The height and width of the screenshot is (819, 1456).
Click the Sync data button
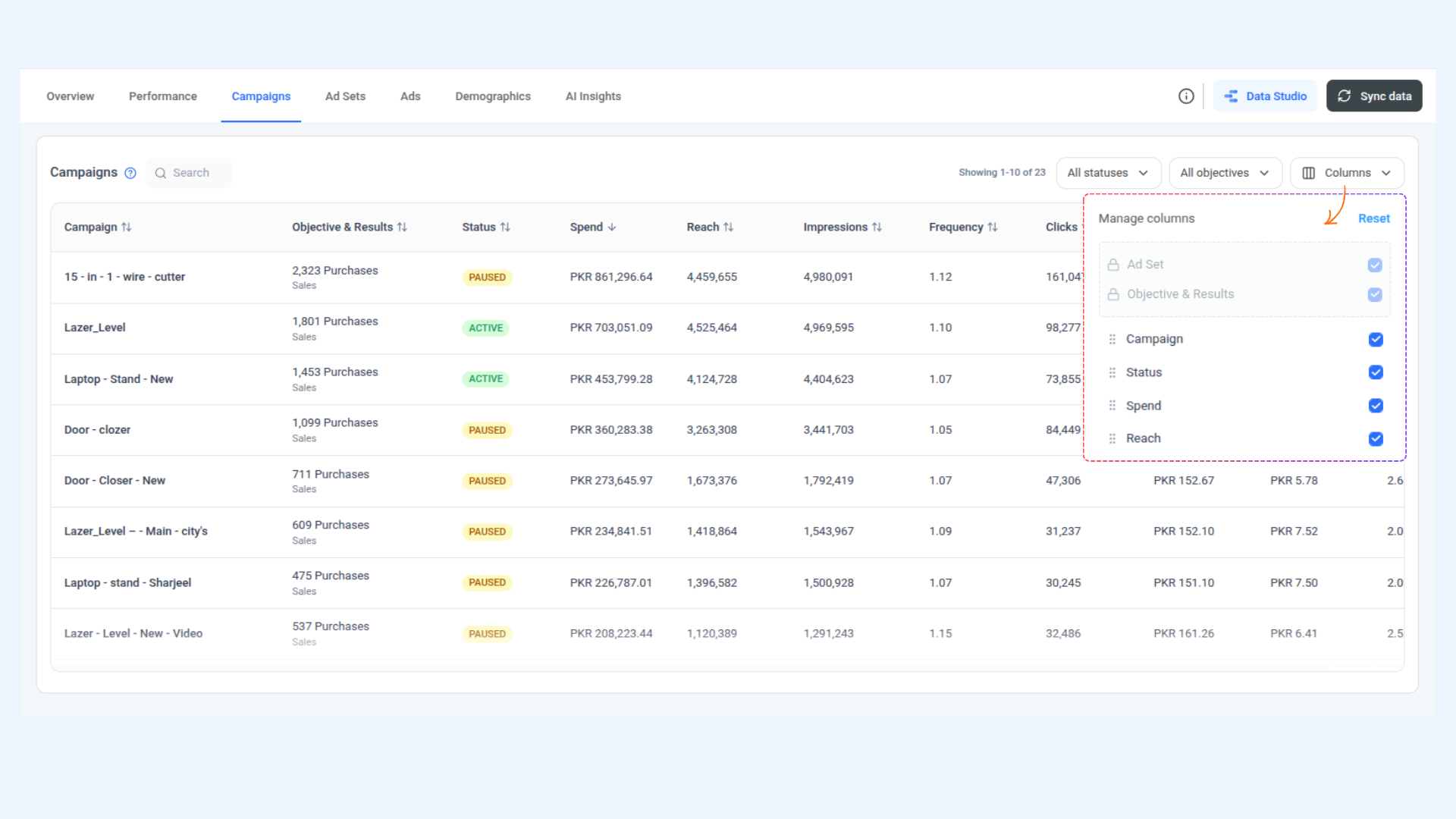point(1374,96)
